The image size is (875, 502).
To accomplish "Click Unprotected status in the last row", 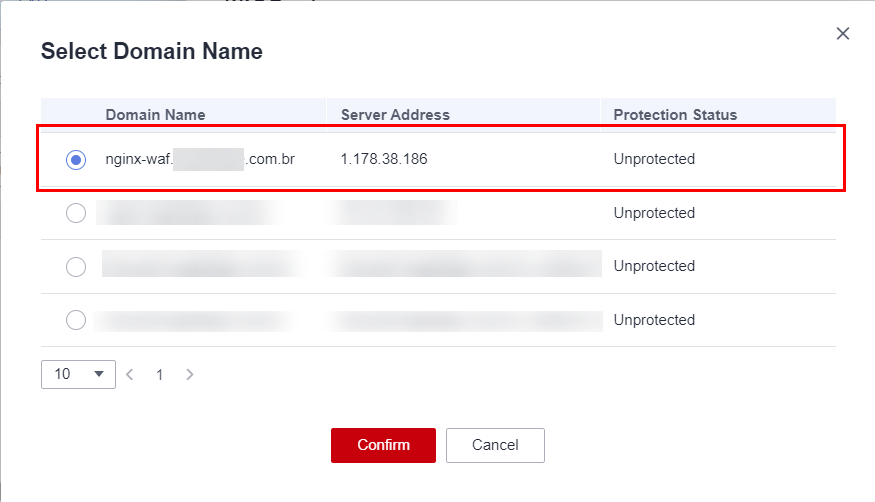I will (x=654, y=320).
